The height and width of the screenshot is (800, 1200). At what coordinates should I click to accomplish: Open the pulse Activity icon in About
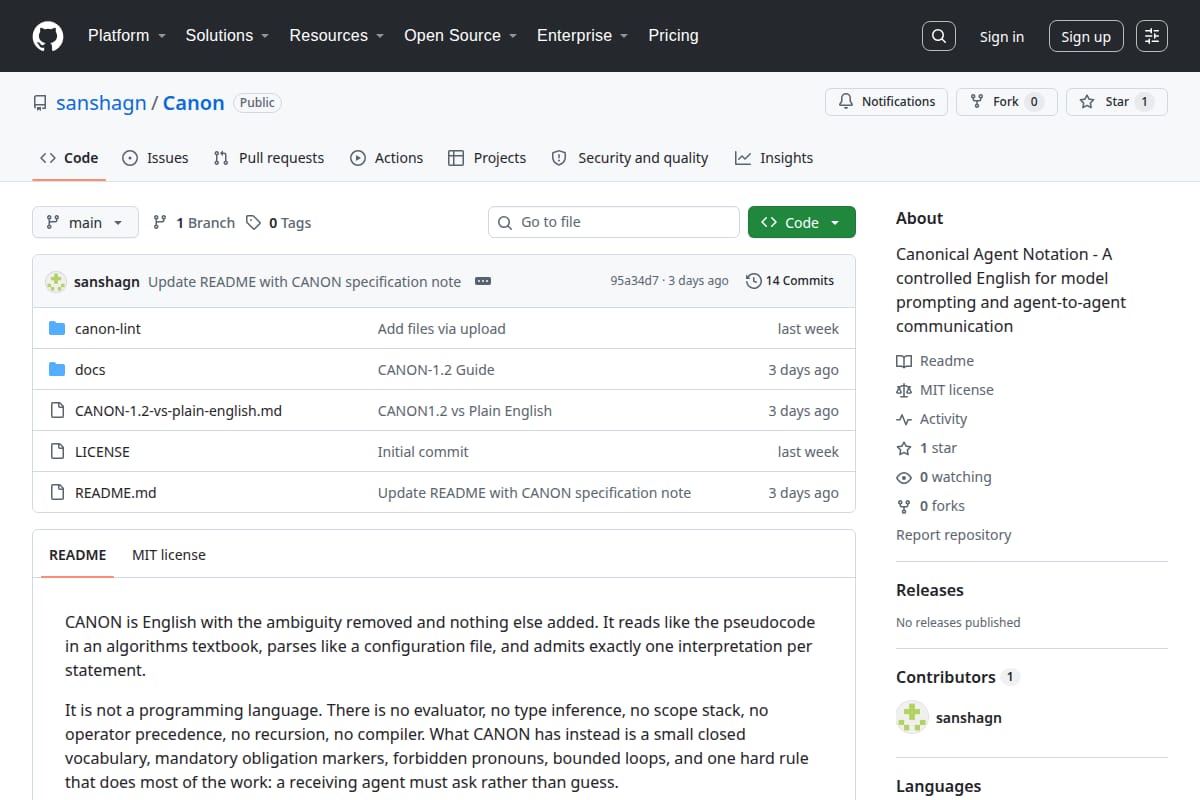pos(904,419)
